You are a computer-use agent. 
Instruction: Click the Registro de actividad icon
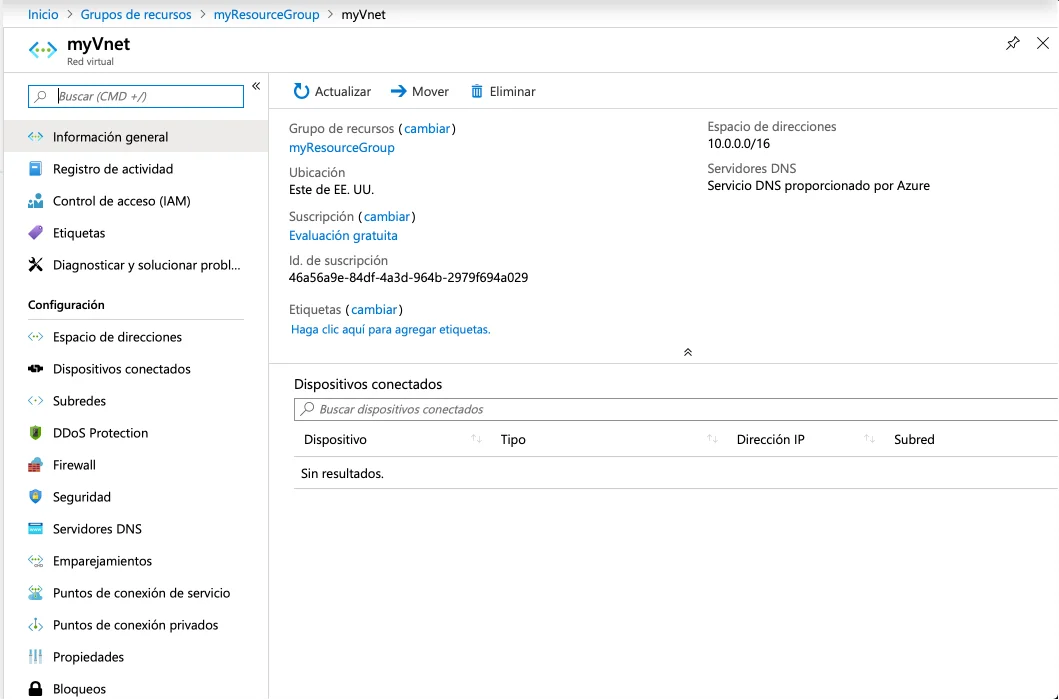click(x=35, y=169)
